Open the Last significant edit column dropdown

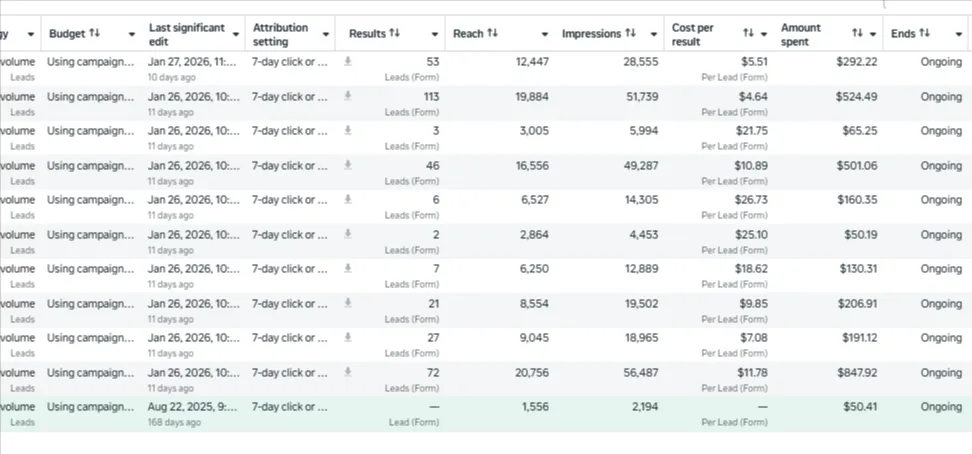point(236,34)
